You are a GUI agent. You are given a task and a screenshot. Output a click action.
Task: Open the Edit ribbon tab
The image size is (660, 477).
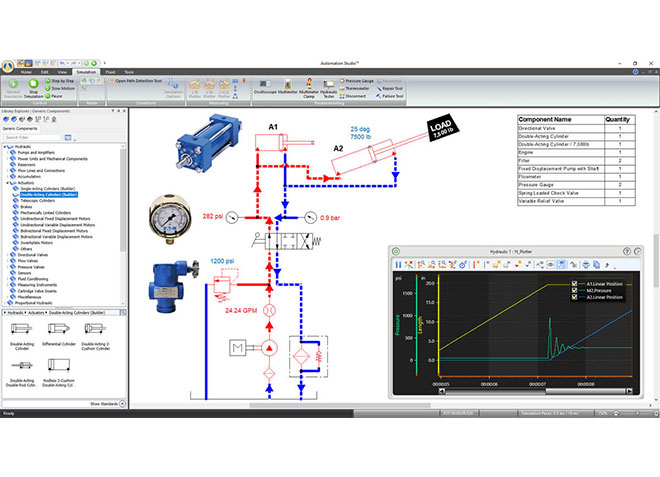coord(44,72)
